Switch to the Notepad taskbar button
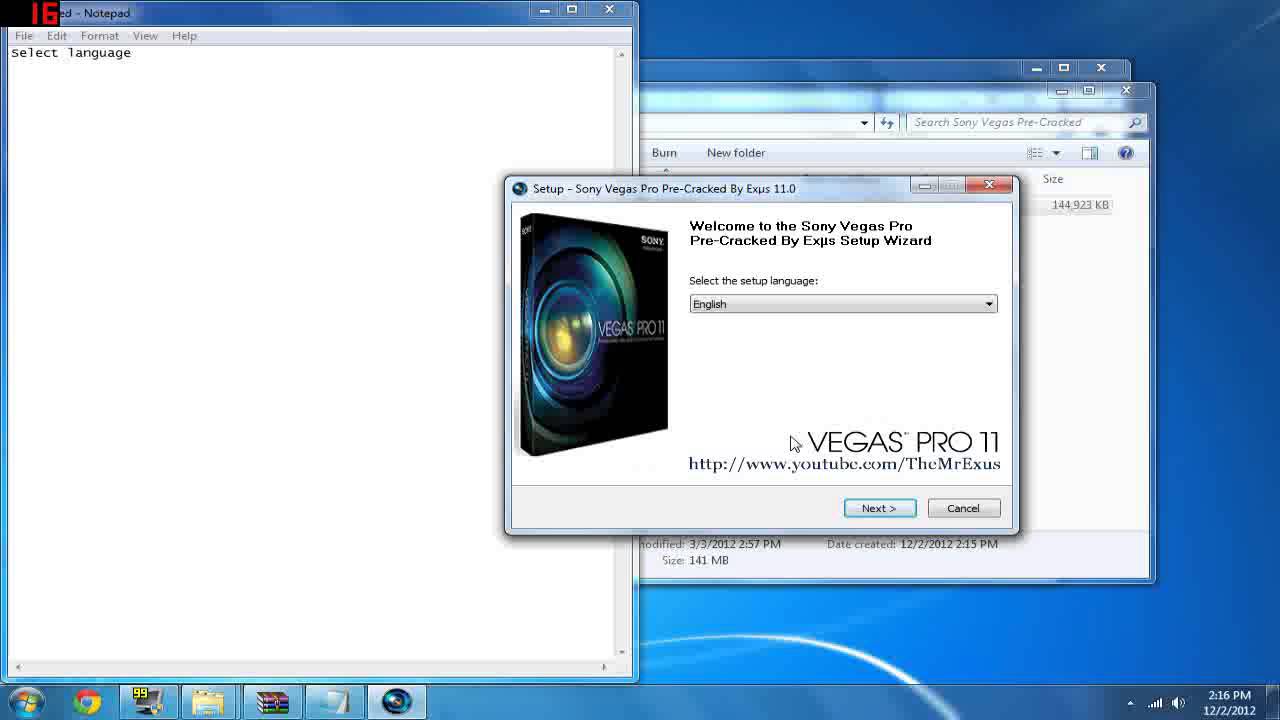 tap(335, 702)
